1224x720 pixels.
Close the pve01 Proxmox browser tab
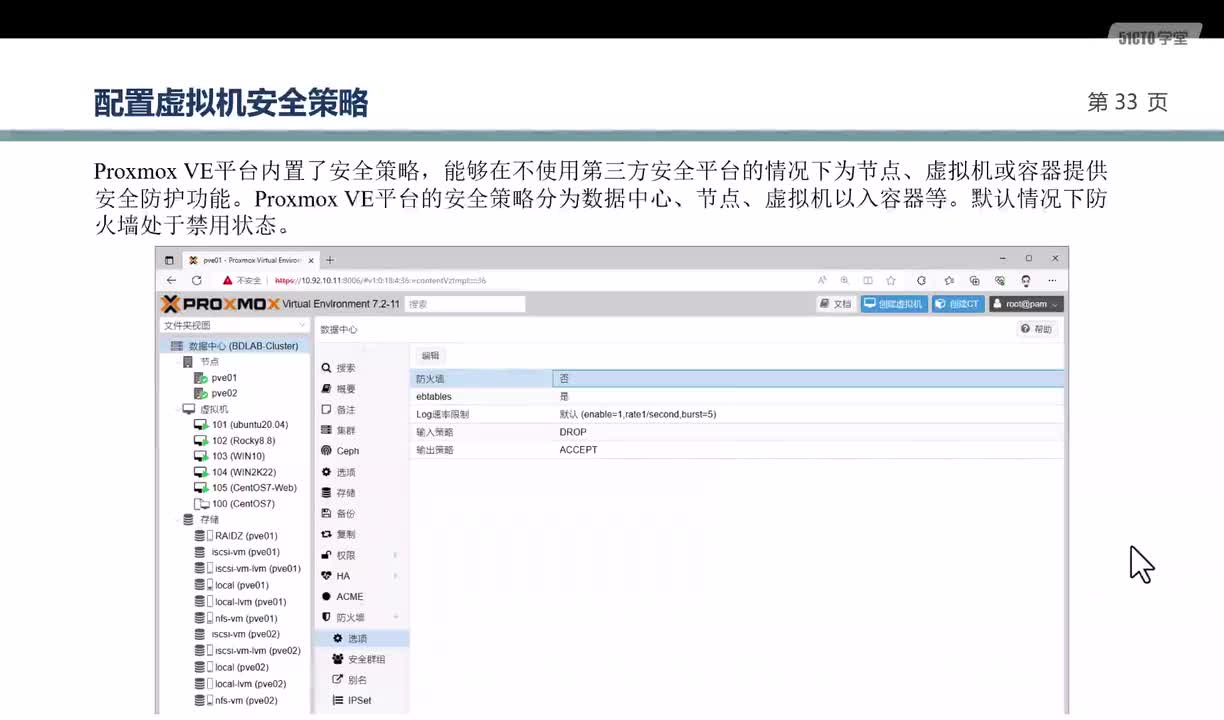pos(311,260)
